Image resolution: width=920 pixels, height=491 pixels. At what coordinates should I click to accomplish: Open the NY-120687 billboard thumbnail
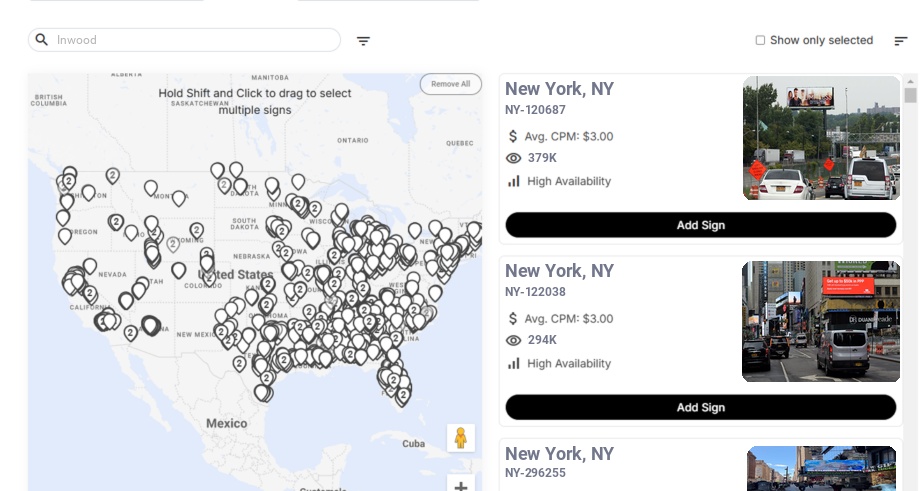[x=821, y=138]
